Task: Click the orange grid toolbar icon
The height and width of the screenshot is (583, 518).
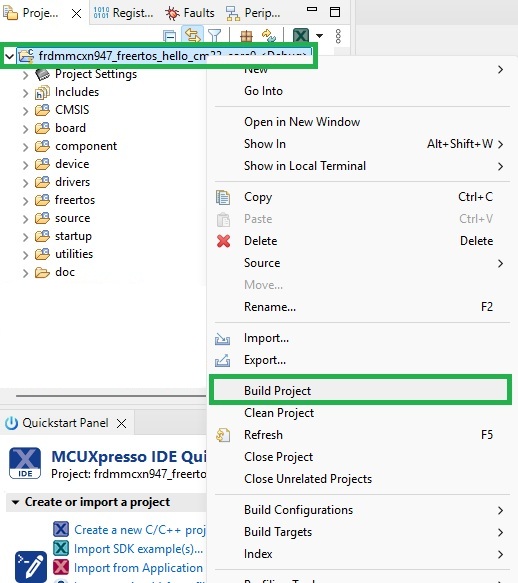Action: (246, 36)
